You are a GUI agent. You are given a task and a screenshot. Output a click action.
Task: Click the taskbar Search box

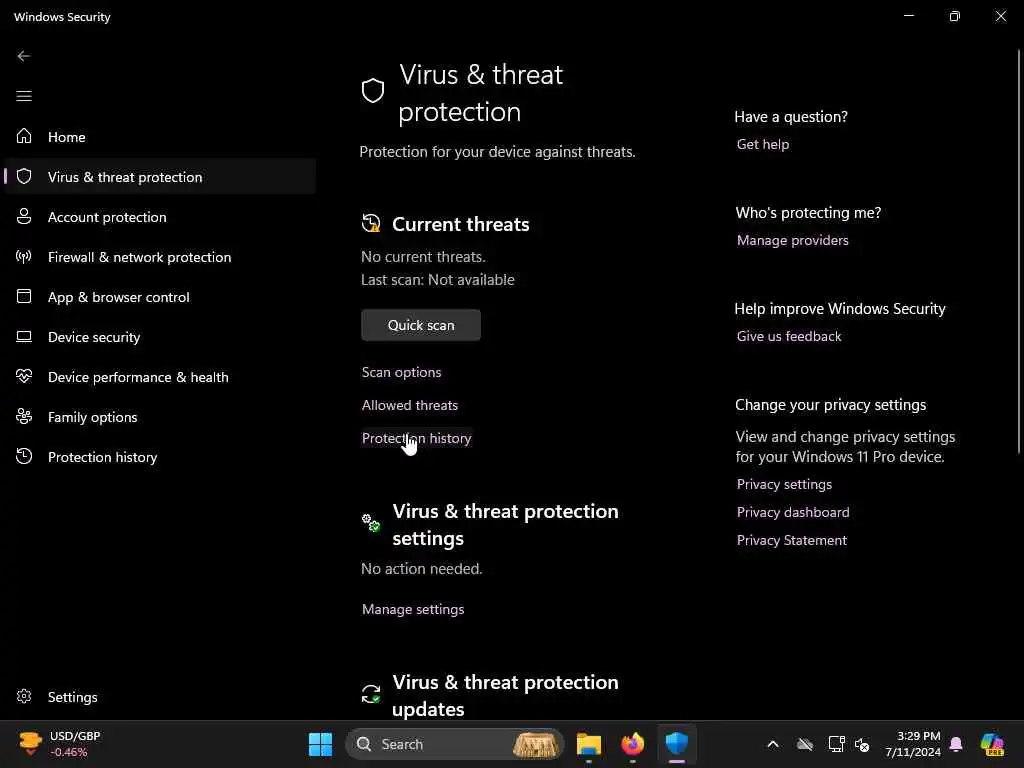pos(454,744)
